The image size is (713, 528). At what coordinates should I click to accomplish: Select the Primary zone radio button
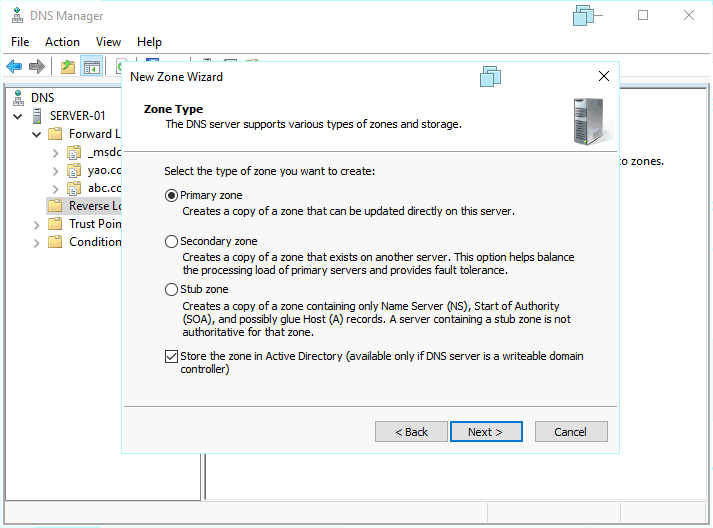pyautogui.click(x=171, y=196)
